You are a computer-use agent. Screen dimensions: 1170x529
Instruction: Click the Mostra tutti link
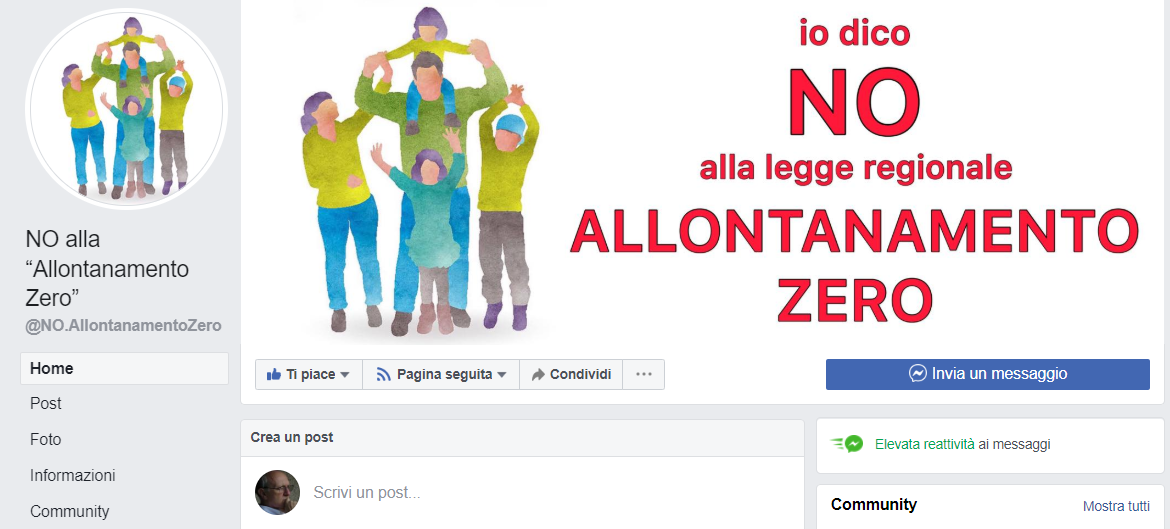click(x=1116, y=507)
